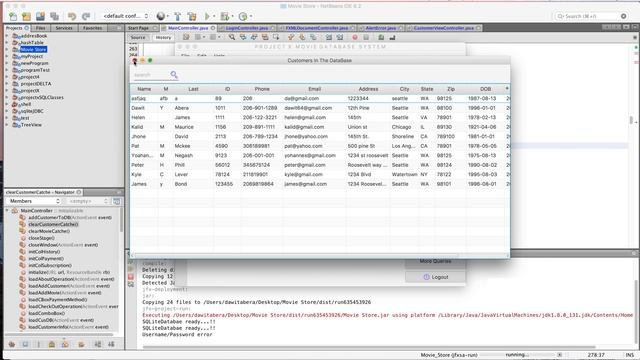Click the leftmost Navigator filter icon

[12, 344]
